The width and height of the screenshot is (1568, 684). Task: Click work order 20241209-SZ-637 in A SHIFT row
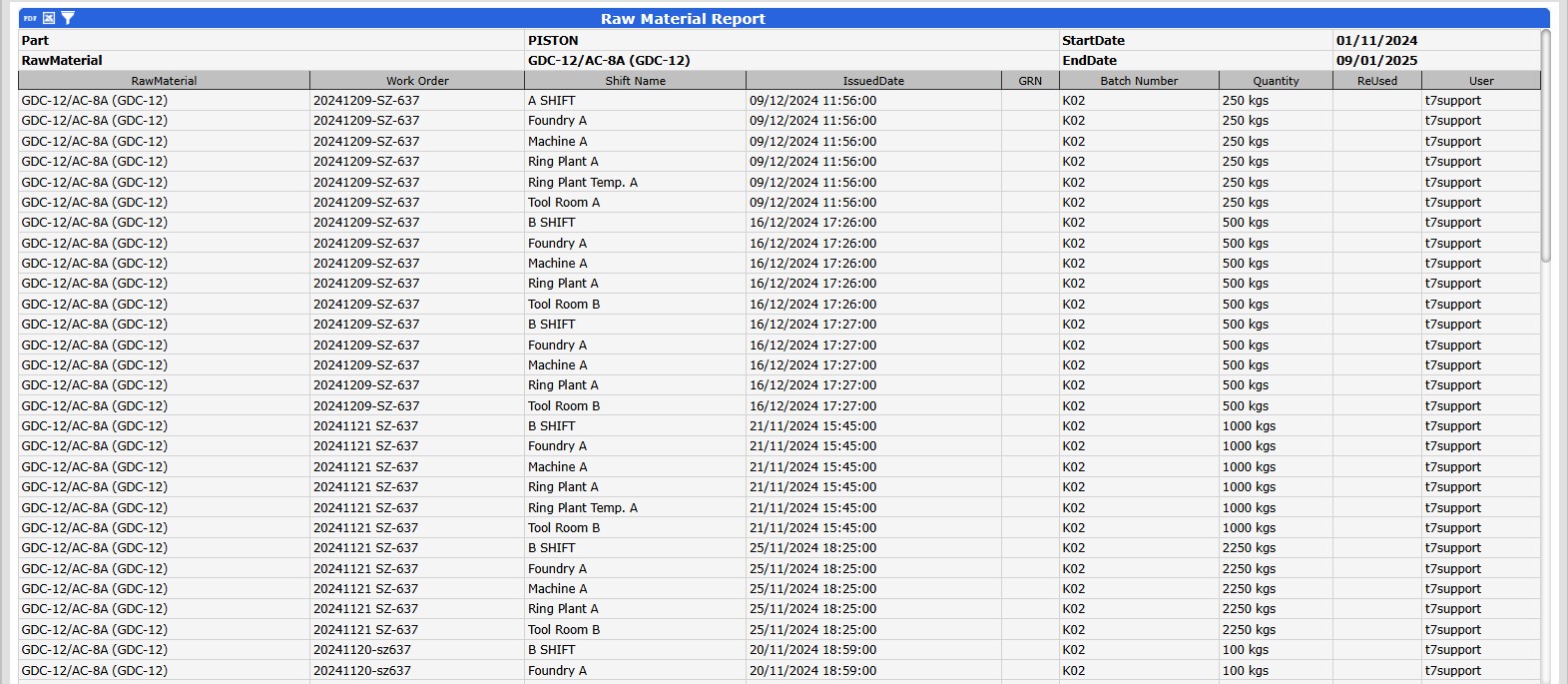point(417,101)
